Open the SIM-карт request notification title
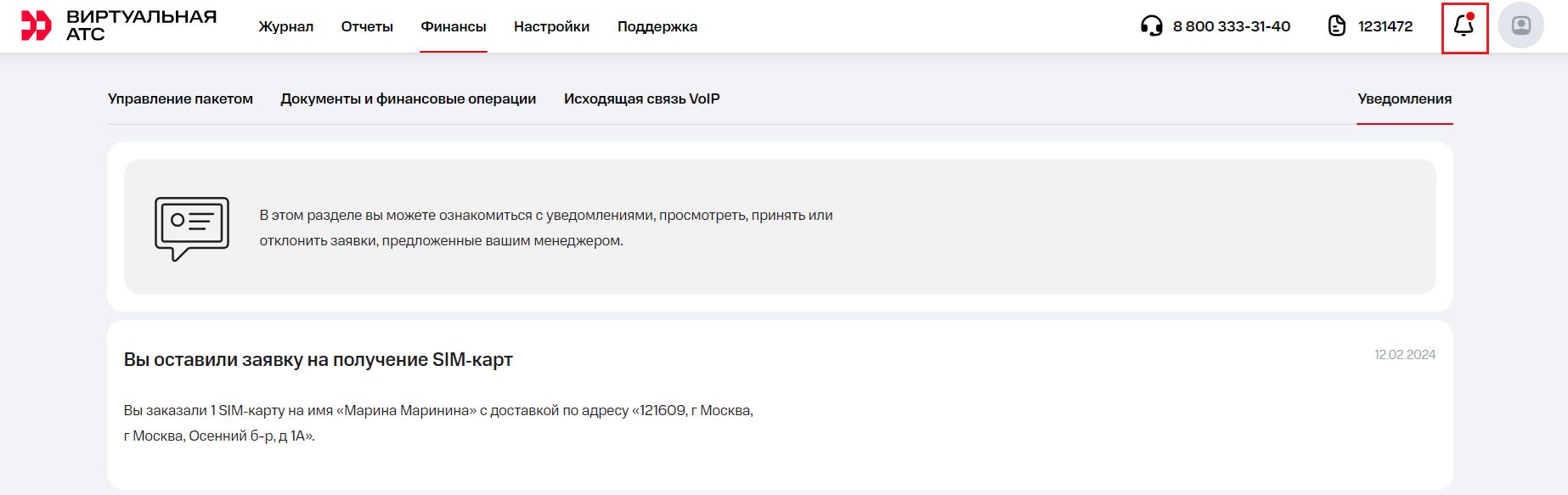This screenshot has height=495, width=1568. click(x=319, y=360)
